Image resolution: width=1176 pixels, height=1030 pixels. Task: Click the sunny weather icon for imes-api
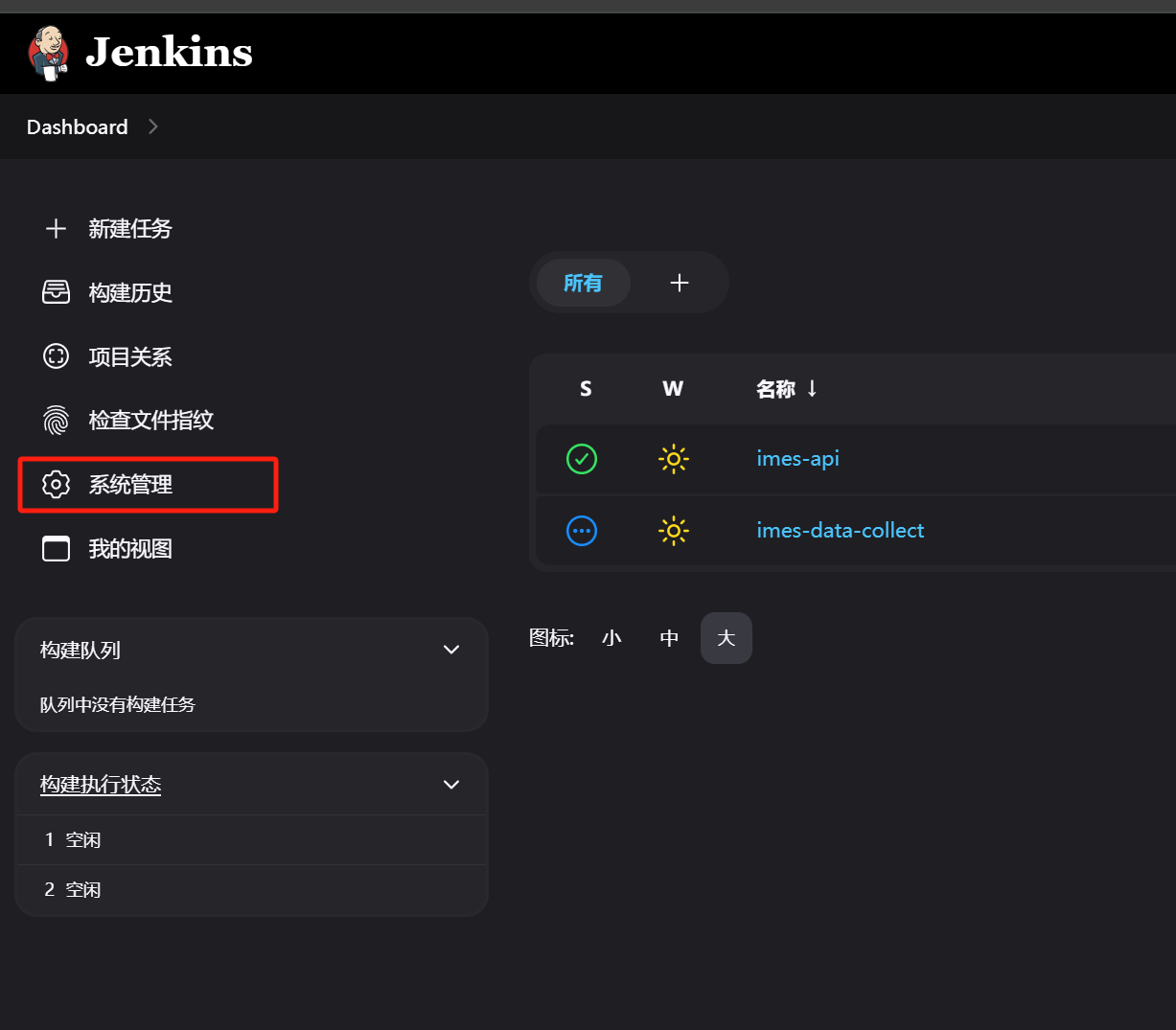674,459
